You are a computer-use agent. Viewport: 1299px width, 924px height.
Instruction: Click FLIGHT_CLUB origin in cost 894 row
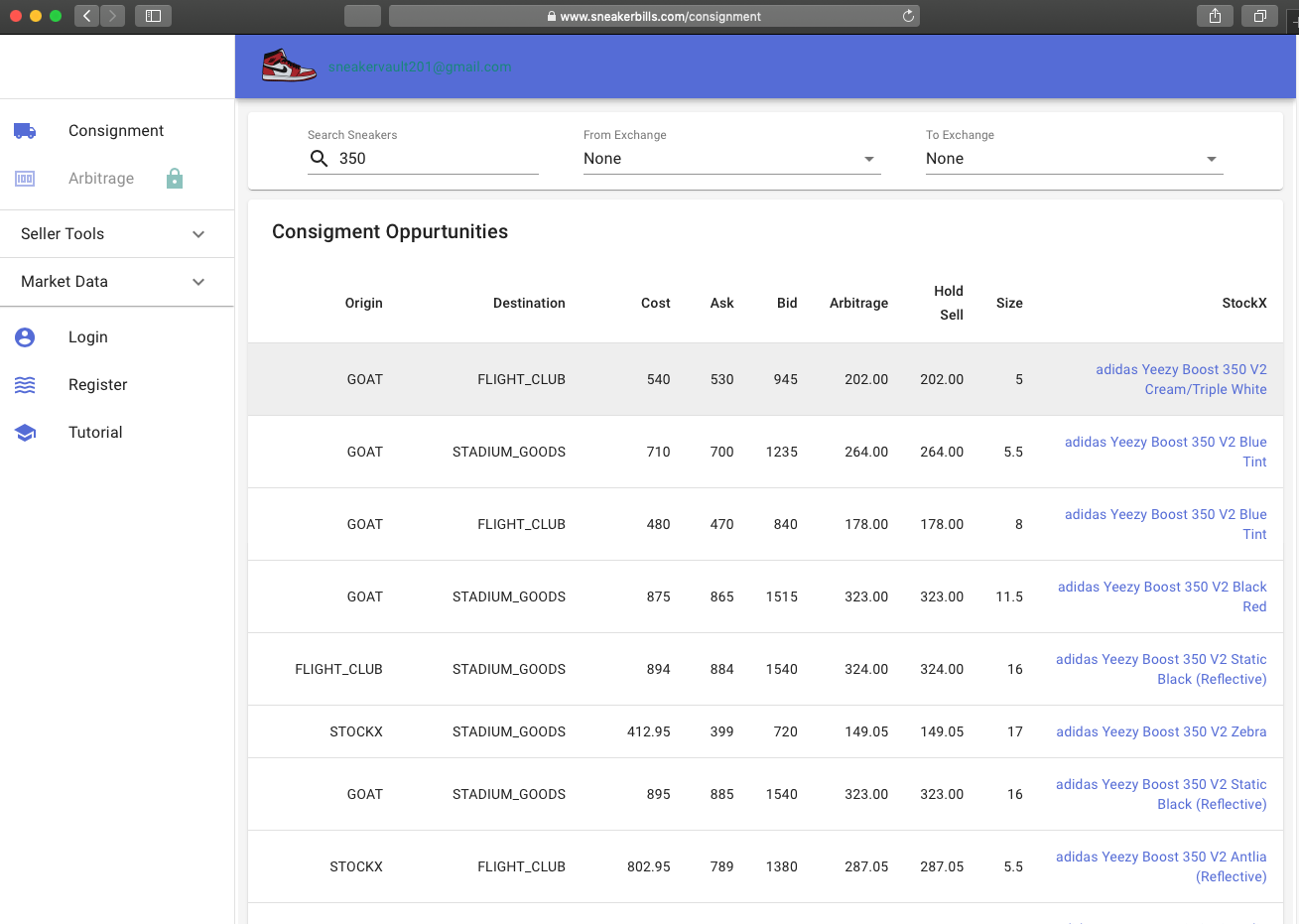(x=338, y=669)
